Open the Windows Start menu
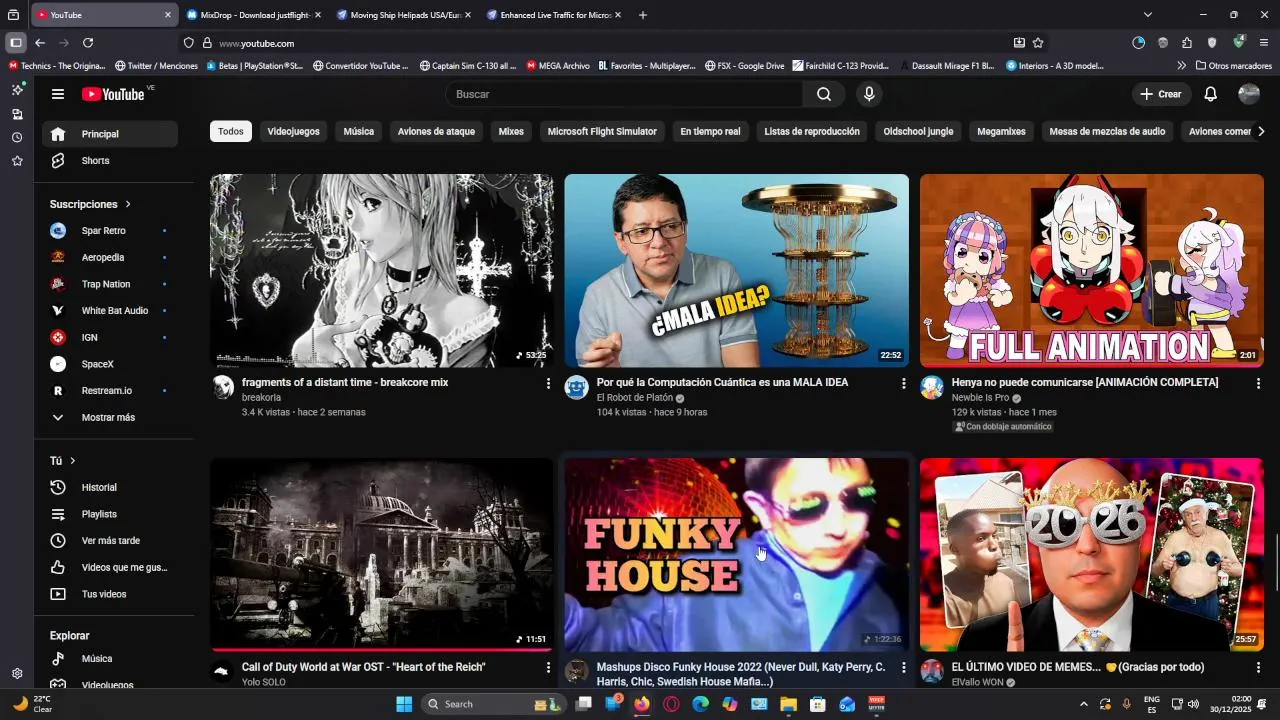The width and height of the screenshot is (1280, 720). 404,704
